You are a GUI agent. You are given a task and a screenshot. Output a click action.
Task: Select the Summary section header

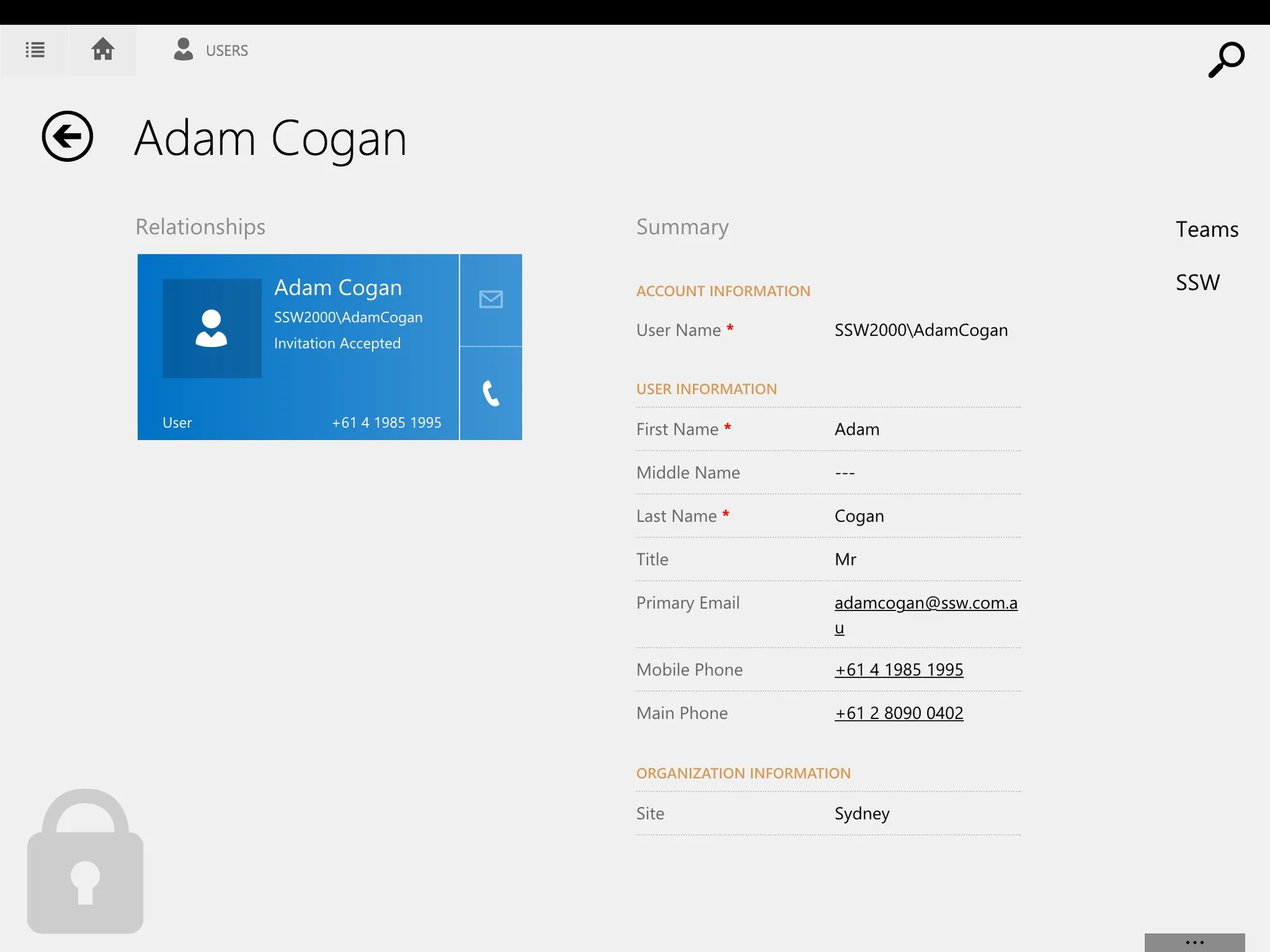[683, 227]
